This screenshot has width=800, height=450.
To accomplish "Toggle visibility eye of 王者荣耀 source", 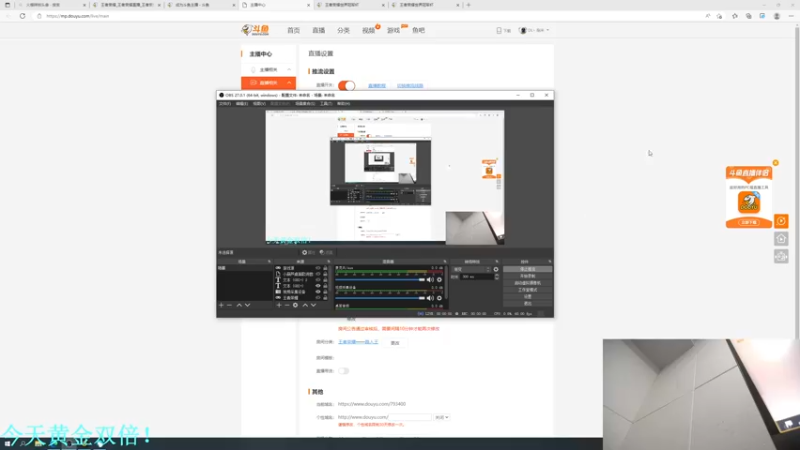I will tap(318, 298).
